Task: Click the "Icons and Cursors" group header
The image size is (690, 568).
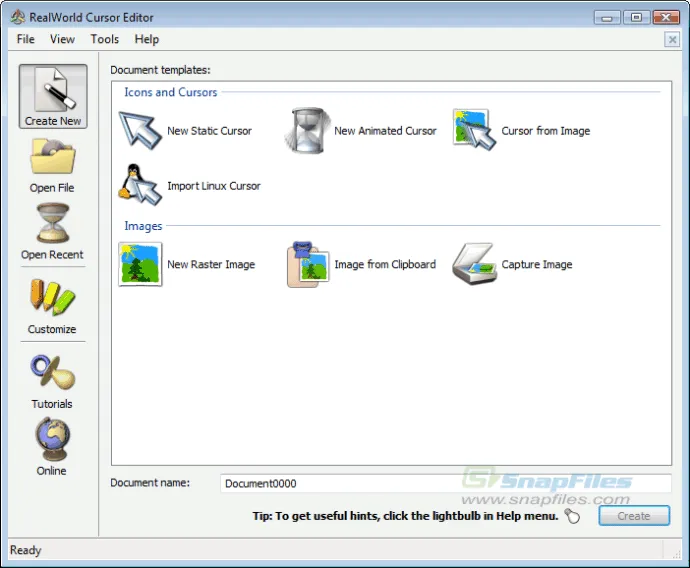Action: point(171,92)
